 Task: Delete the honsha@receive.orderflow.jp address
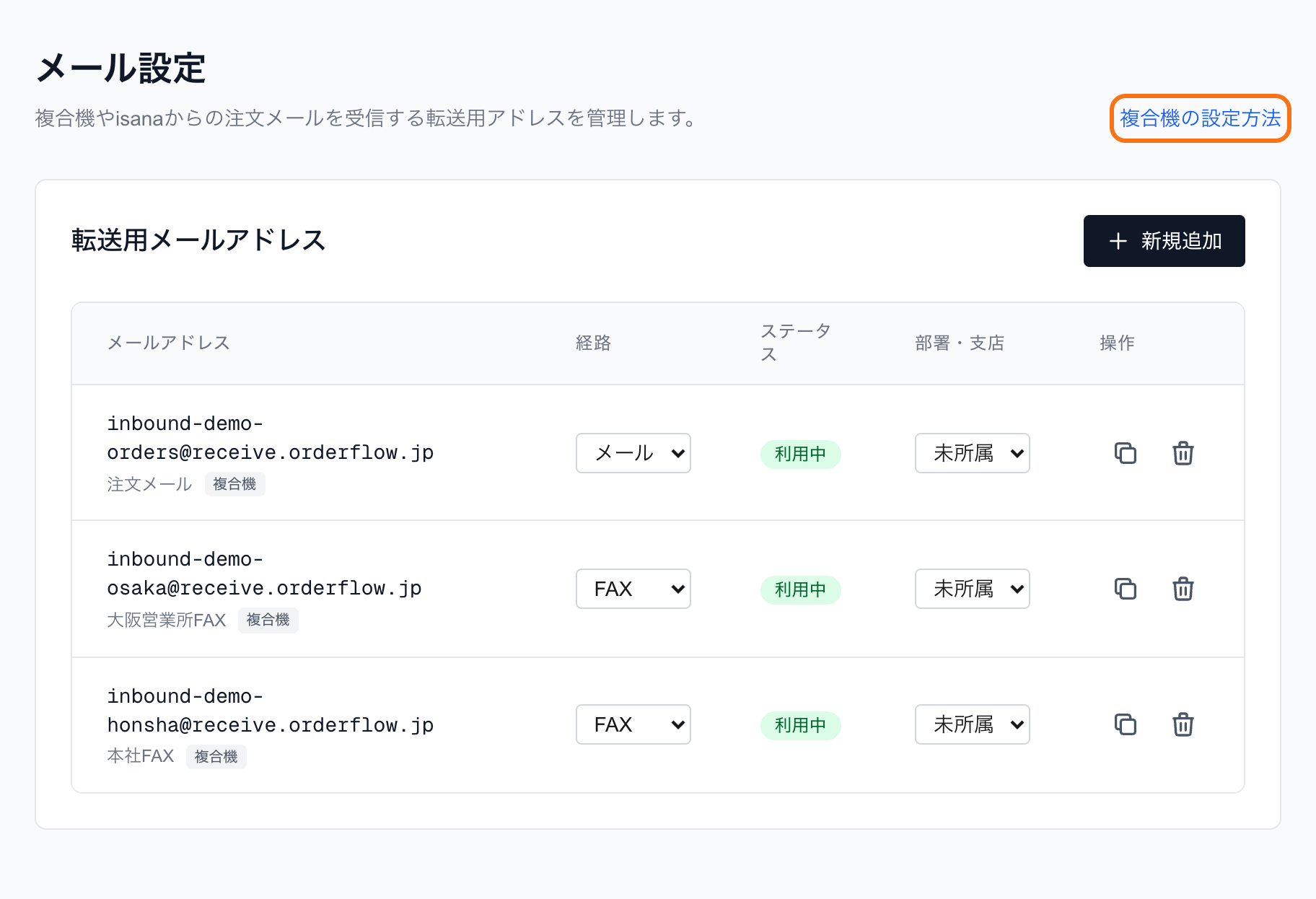click(x=1183, y=724)
